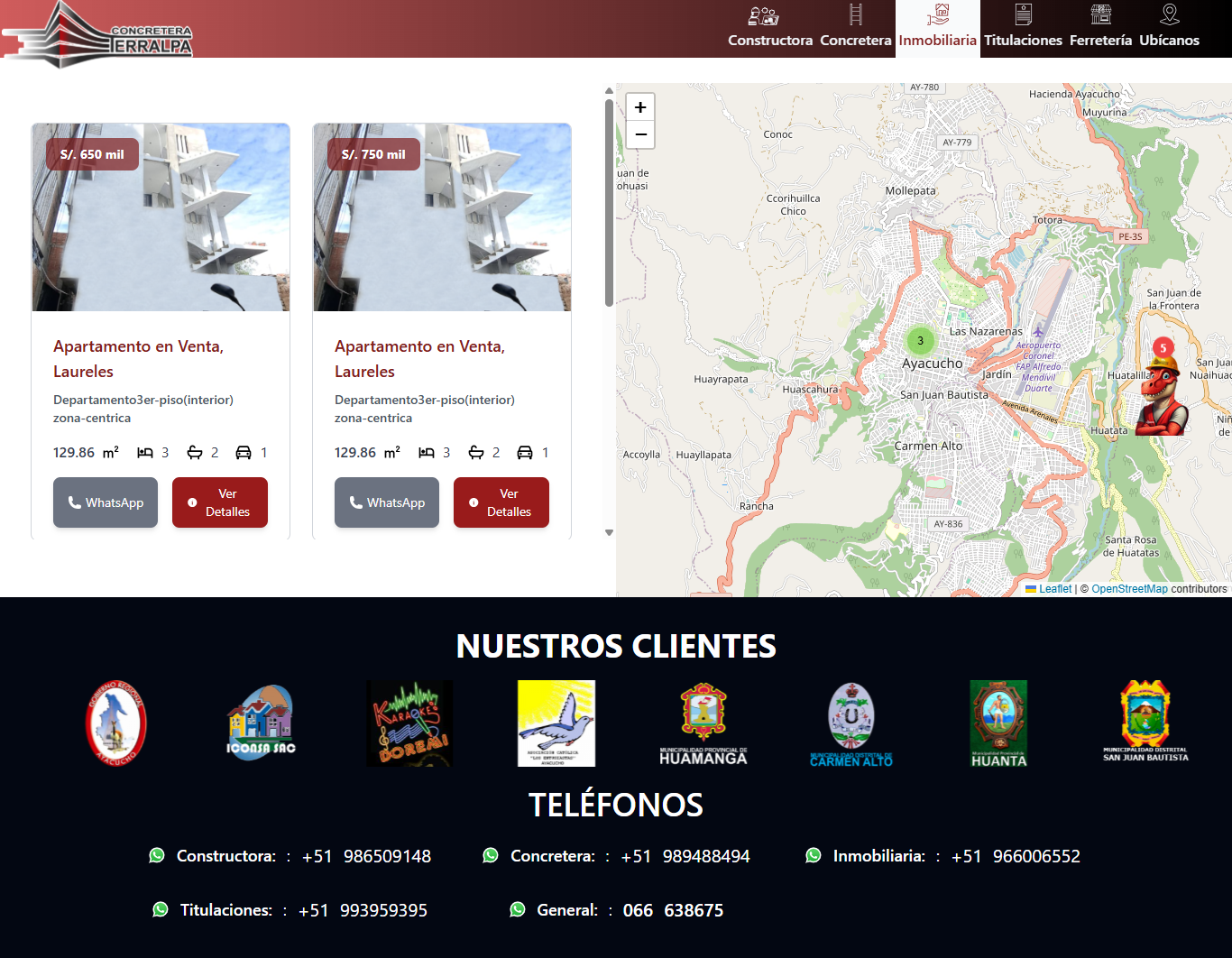
Task: Zoom in on the map
Action: [x=640, y=107]
